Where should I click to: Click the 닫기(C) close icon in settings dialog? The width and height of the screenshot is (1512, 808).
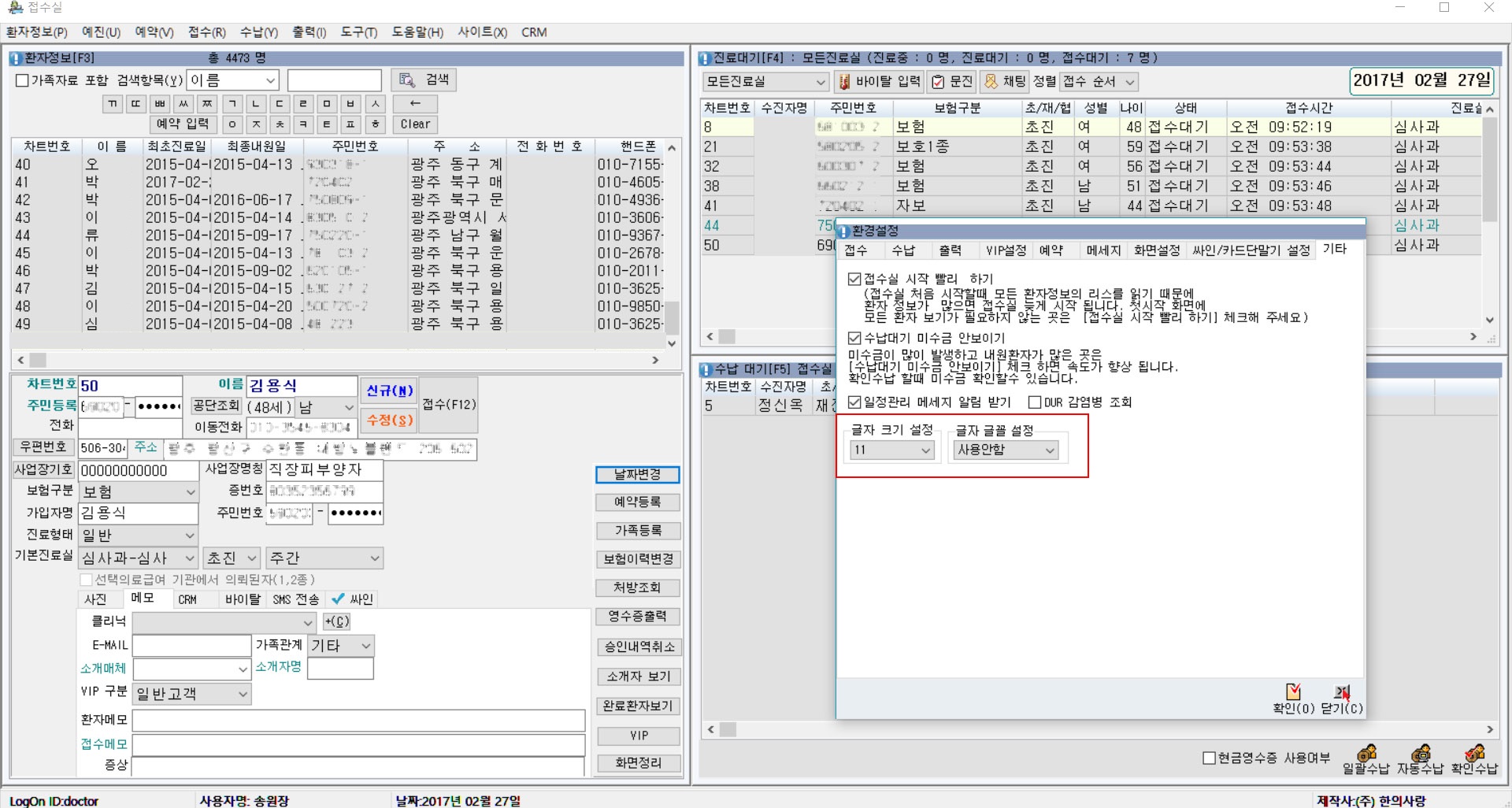[1341, 693]
